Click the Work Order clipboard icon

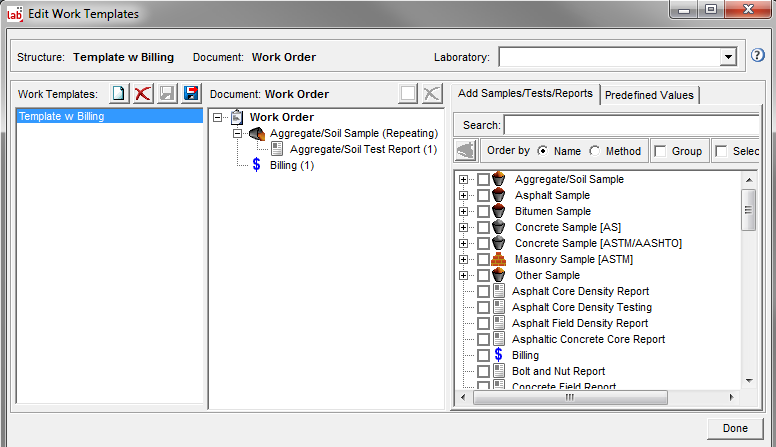click(x=237, y=117)
